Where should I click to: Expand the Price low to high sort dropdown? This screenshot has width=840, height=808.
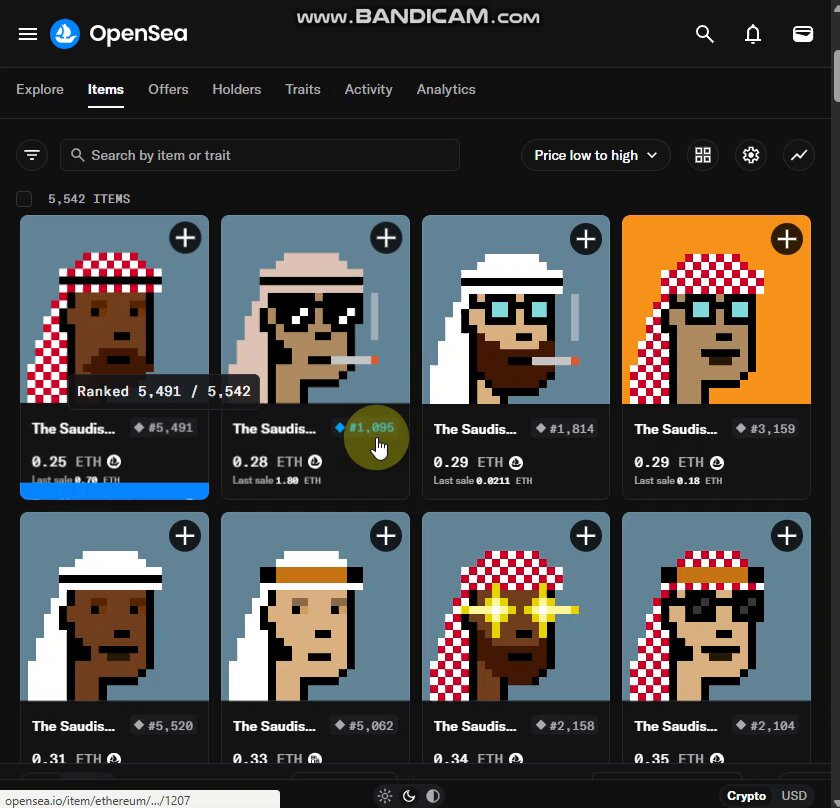[x=595, y=155]
